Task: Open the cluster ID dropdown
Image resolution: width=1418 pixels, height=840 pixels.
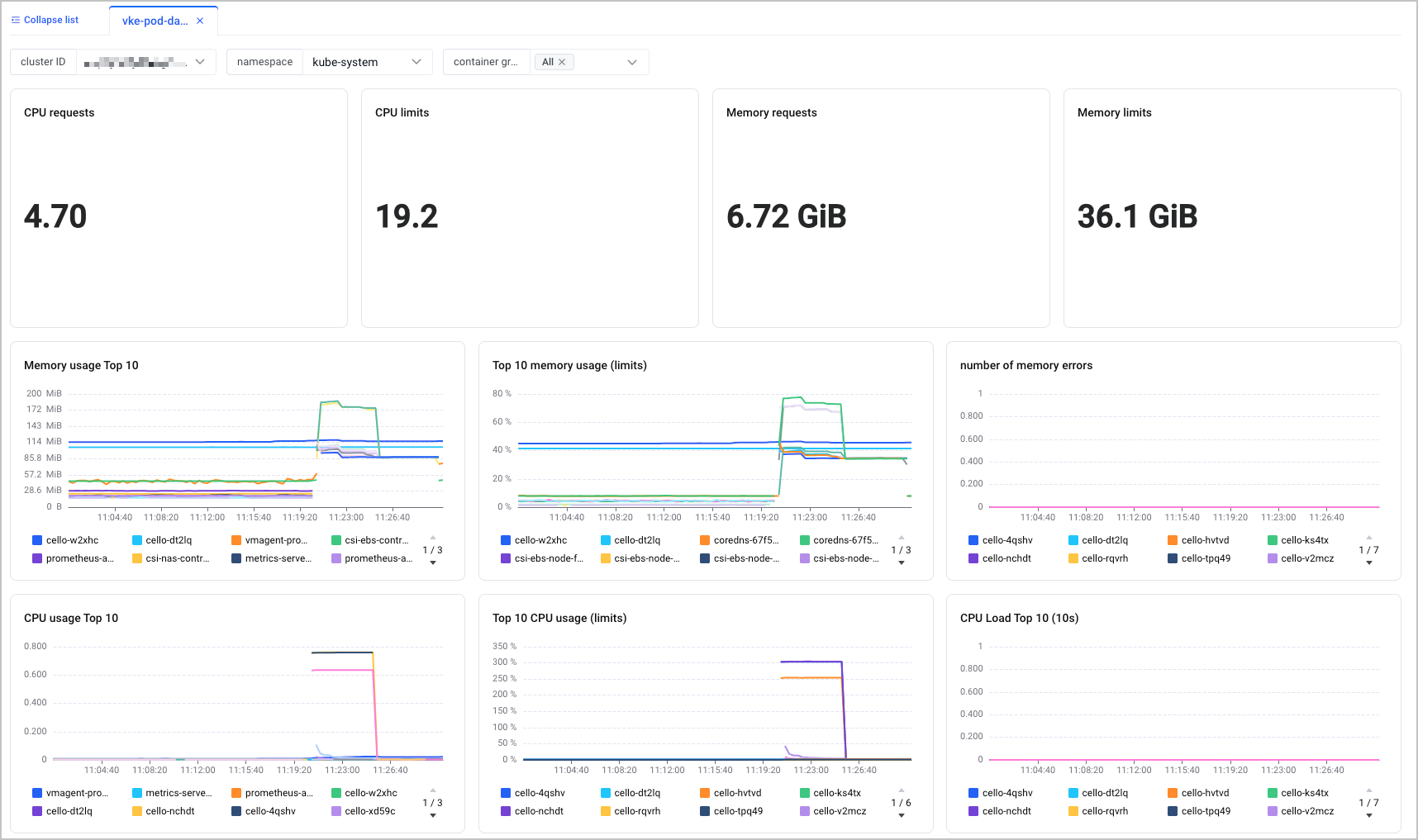Action: (x=146, y=62)
